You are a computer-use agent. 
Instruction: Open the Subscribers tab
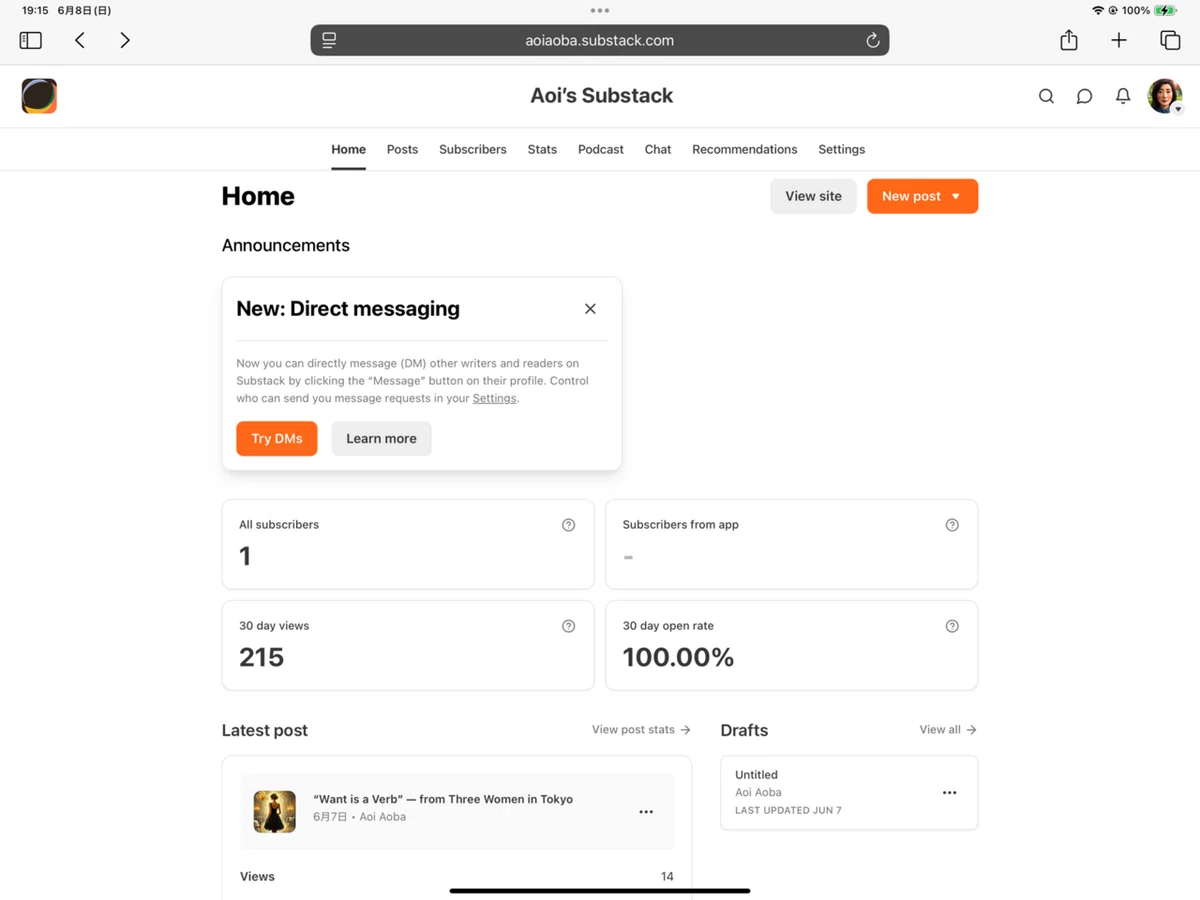click(x=473, y=149)
